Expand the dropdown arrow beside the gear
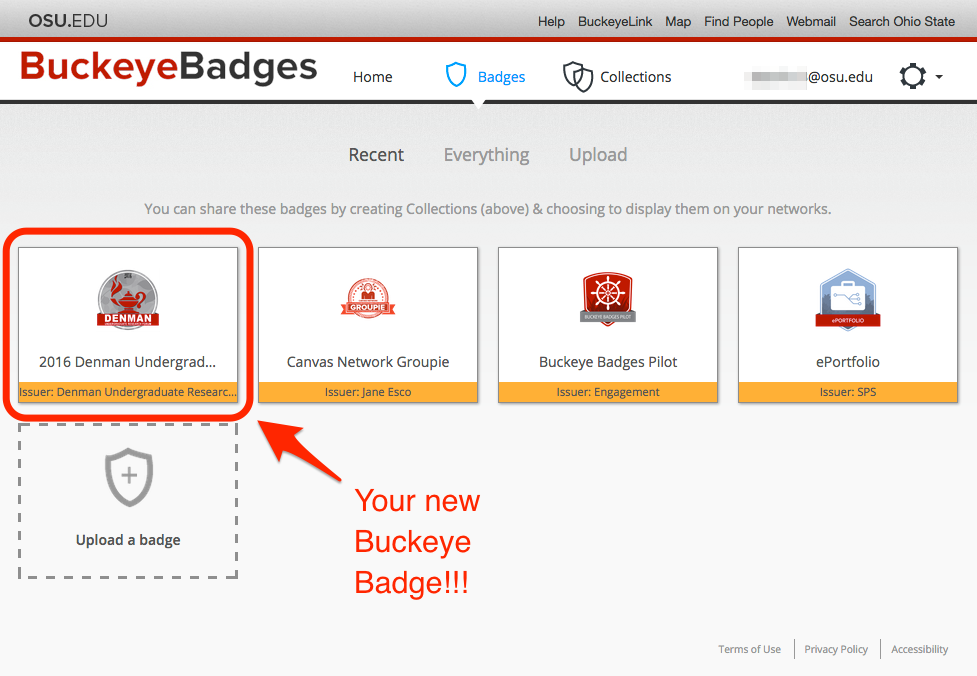Viewport: 977px width, 676px height. click(x=939, y=77)
